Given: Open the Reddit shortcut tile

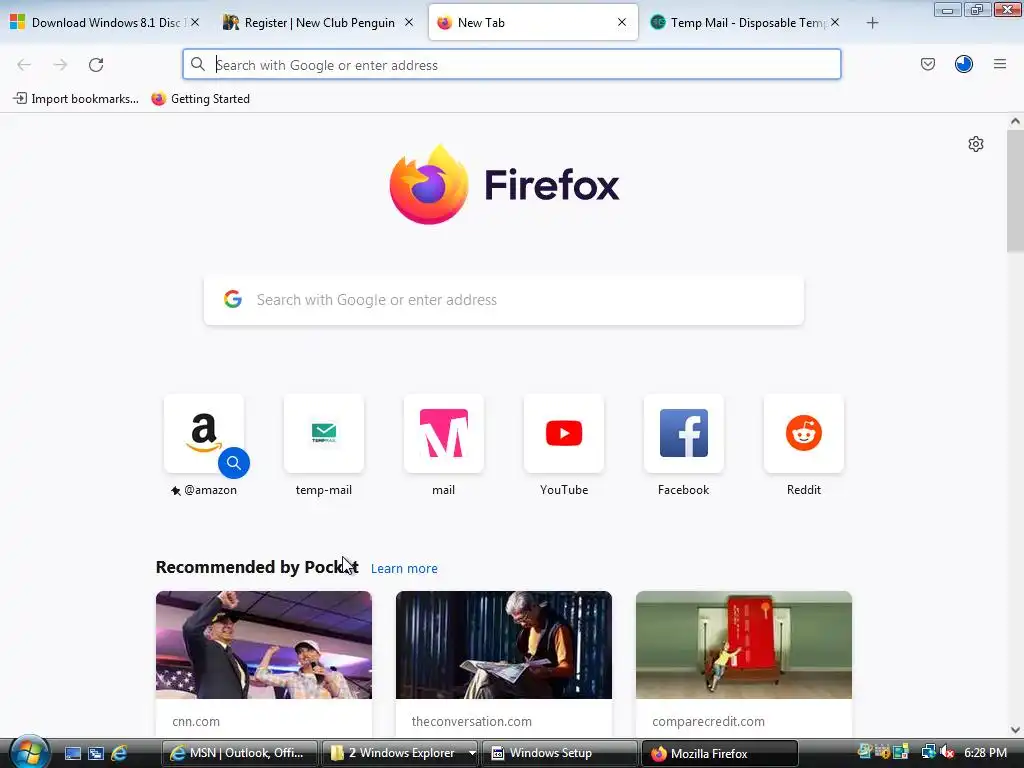Looking at the screenshot, I should click(804, 434).
